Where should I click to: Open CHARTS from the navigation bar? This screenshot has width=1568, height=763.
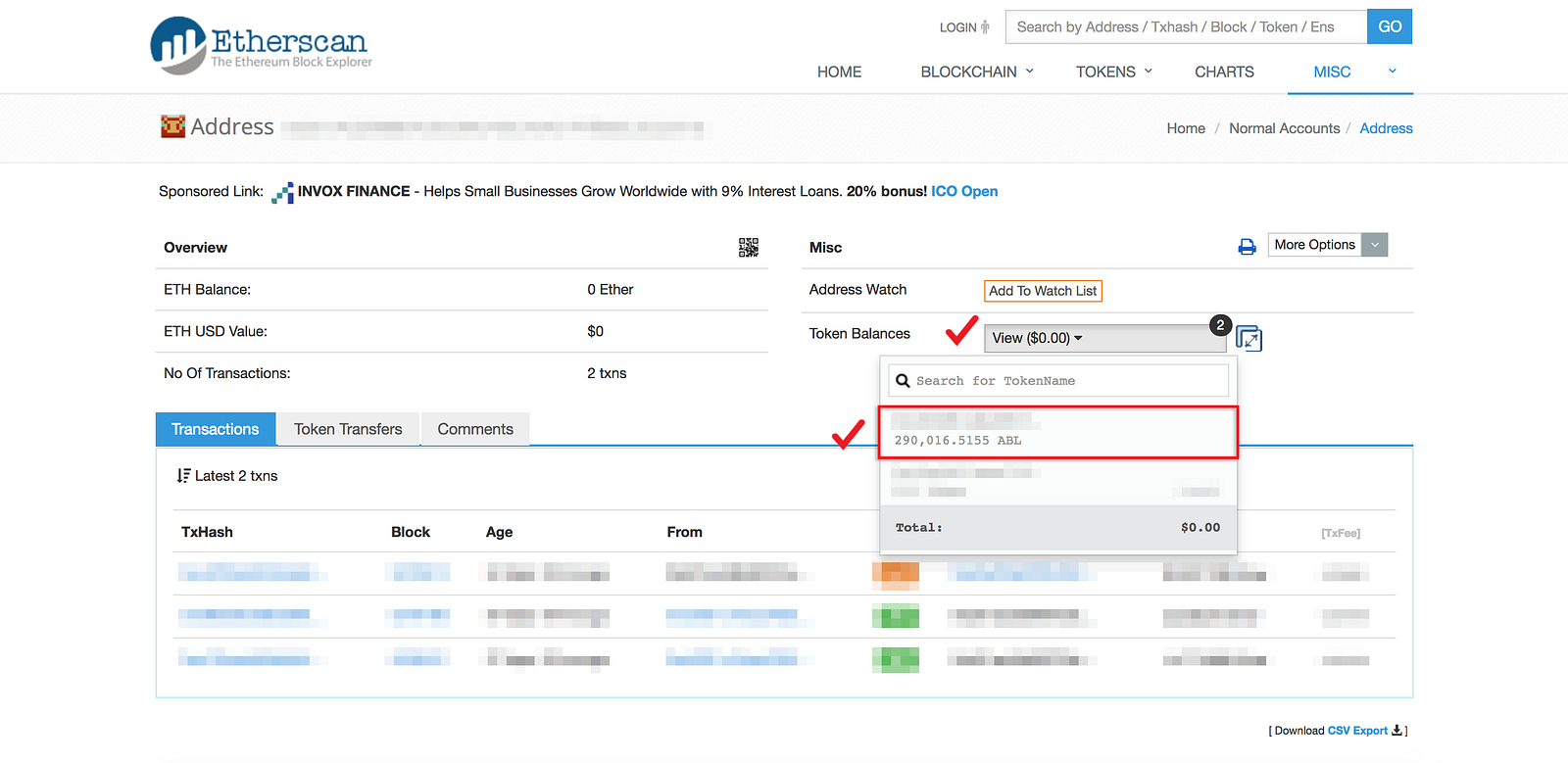pos(1224,72)
